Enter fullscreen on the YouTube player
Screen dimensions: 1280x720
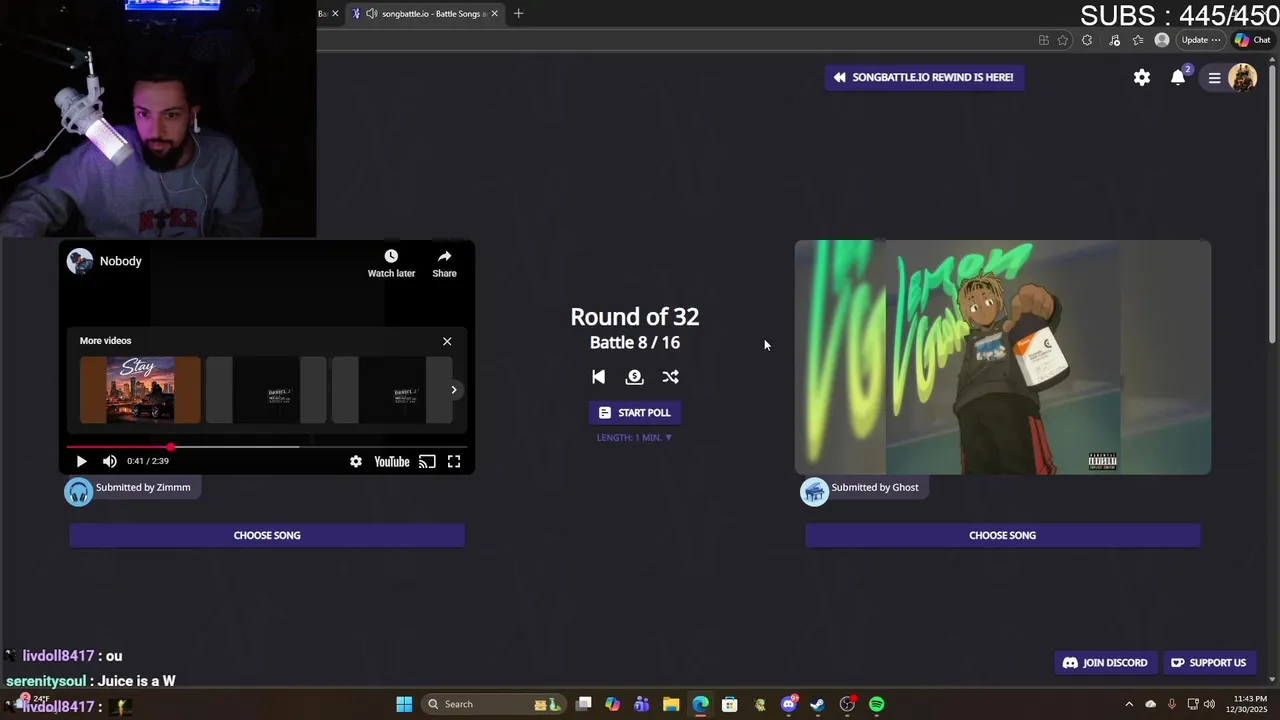pyautogui.click(x=454, y=461)
